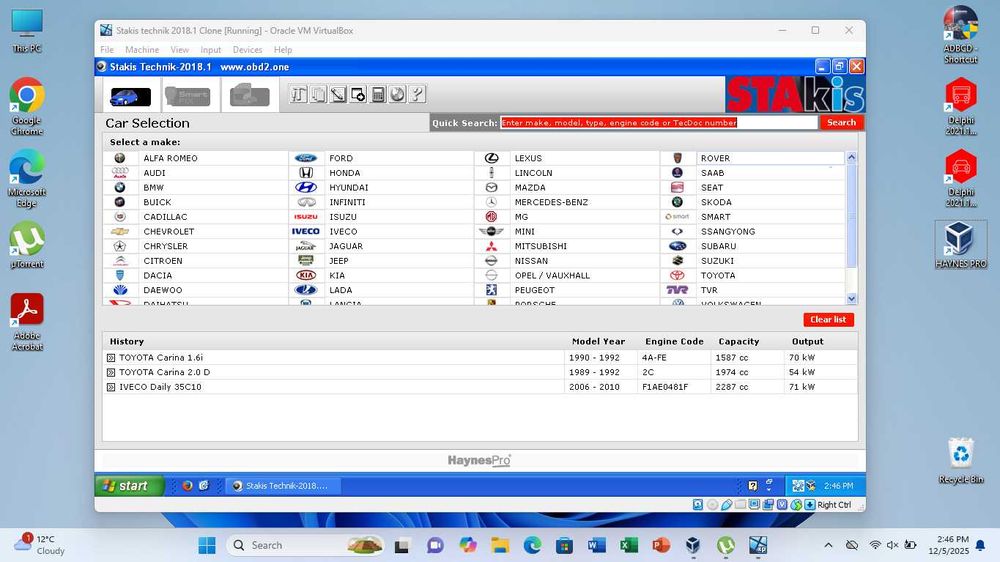Image resolution: width=1000 pixels, height=562 pixels.
Task: Click VirtualBox hard disk status icon
Action: coord(698,505)
